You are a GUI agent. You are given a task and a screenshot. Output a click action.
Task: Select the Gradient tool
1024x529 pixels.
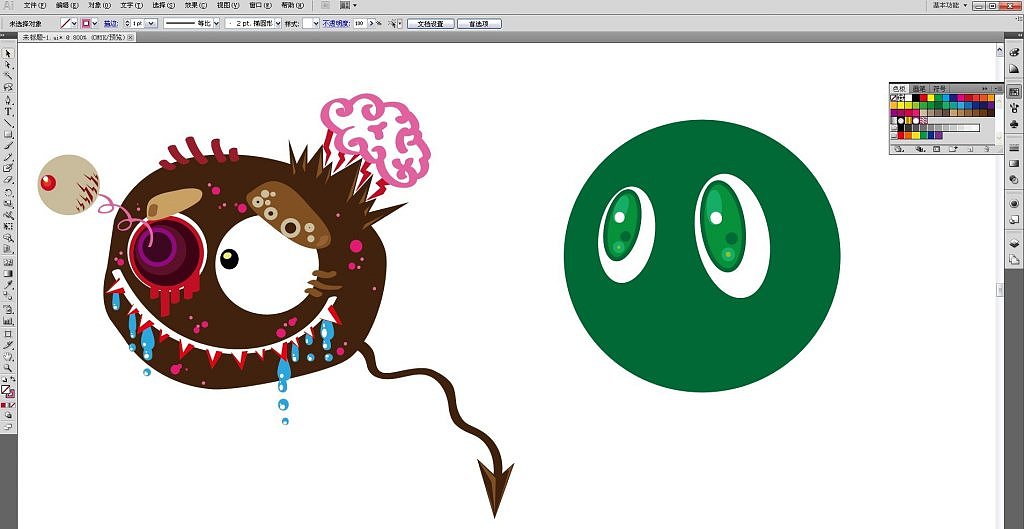tap(8, 273)
